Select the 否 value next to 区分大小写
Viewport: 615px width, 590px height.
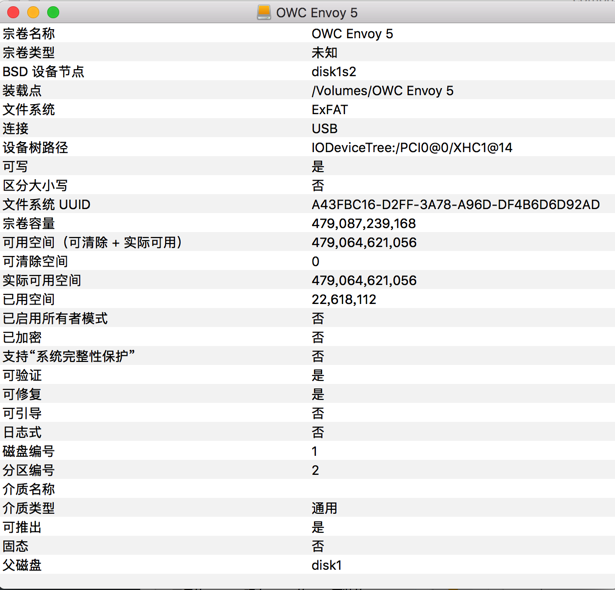point(318,186)
